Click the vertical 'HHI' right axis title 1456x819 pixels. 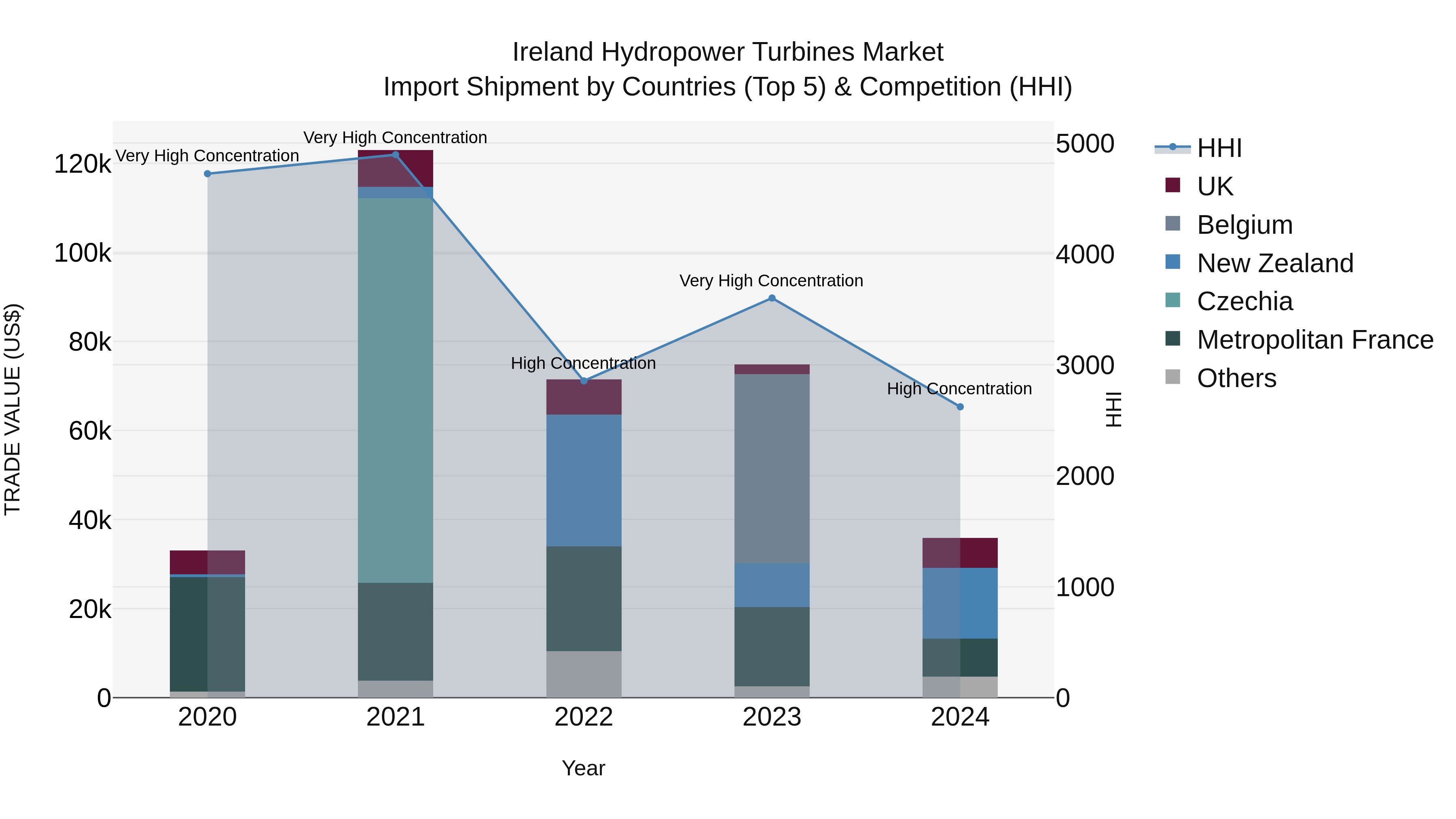point(1113,409)
